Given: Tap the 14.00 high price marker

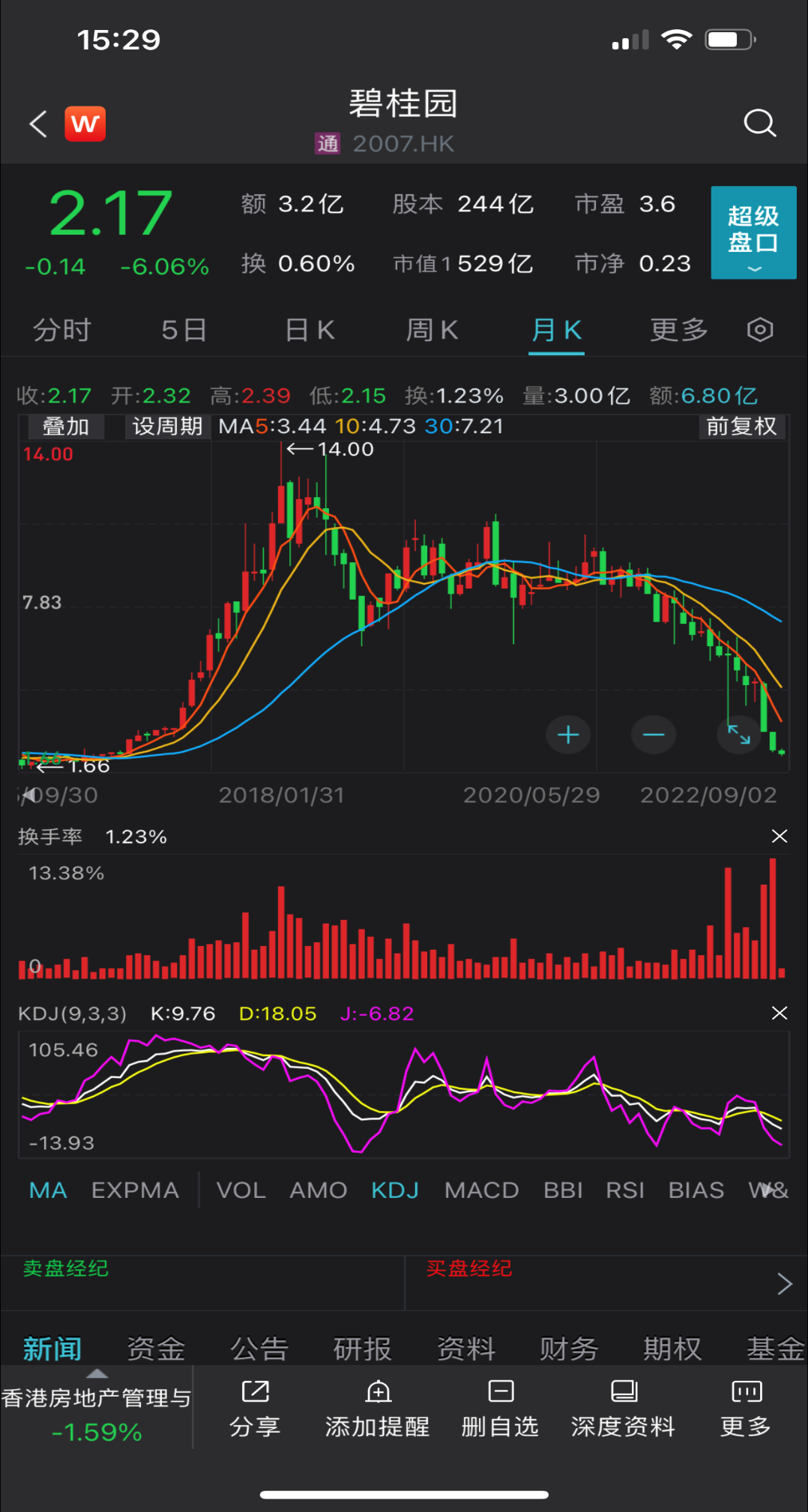Looking at the screenshot, I should [x=331, y=449].
